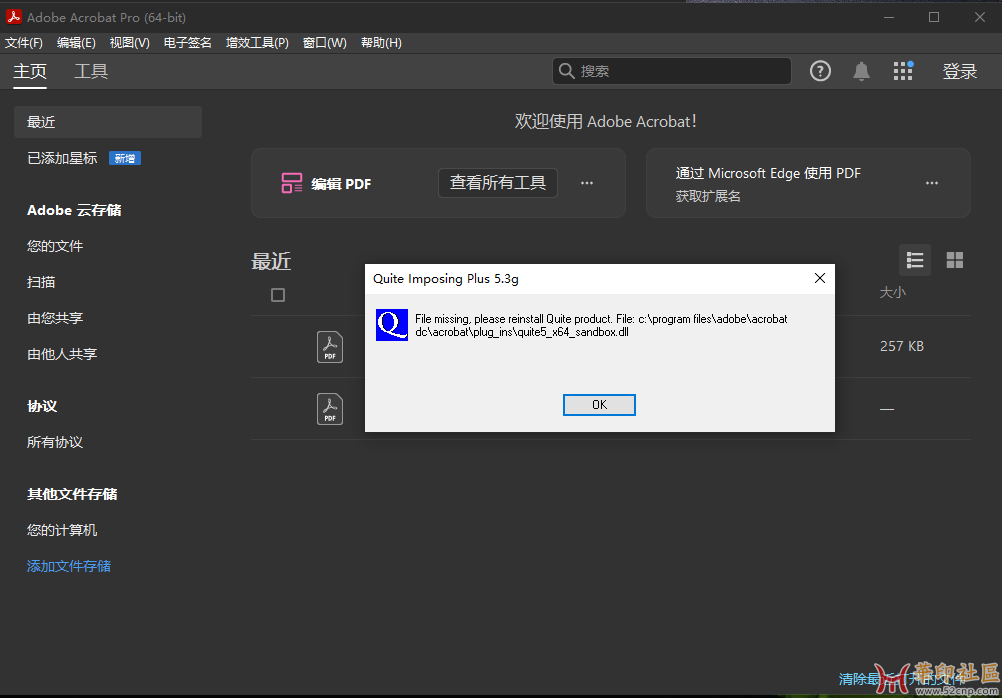Switch to the 主页 tab
This screenshot has height=698, width=1002.
[30, 71]
